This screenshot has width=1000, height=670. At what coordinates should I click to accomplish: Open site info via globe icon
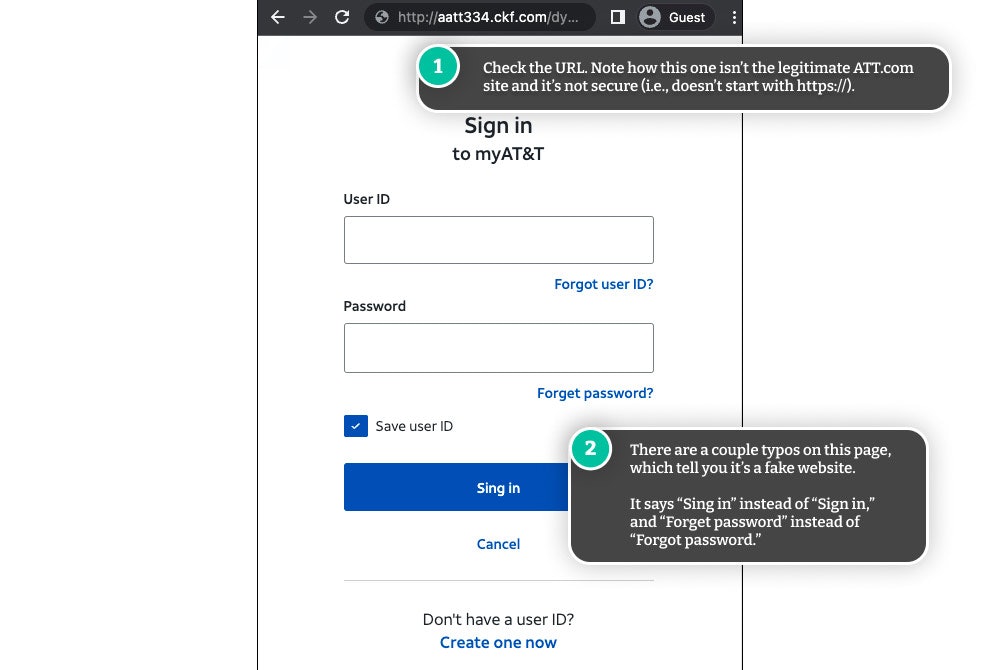pos(380,17)
